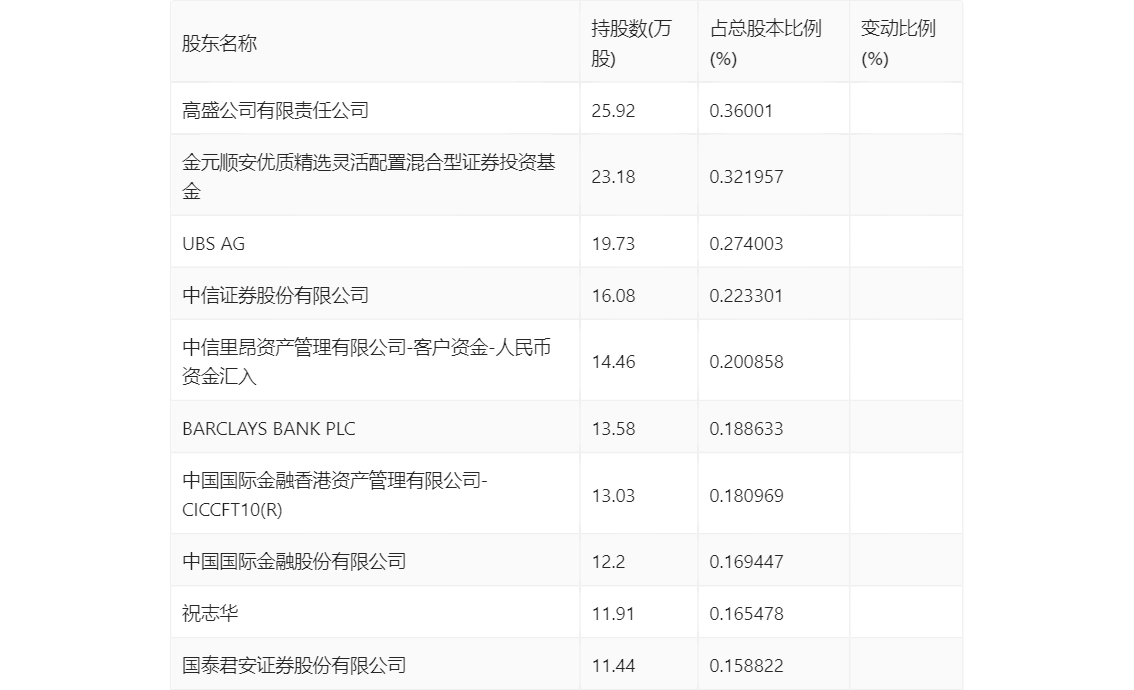The width and height of the screenshot is (1134, 690).
Task: Select the ratio 0.36001
Action: tap(741, 111)
